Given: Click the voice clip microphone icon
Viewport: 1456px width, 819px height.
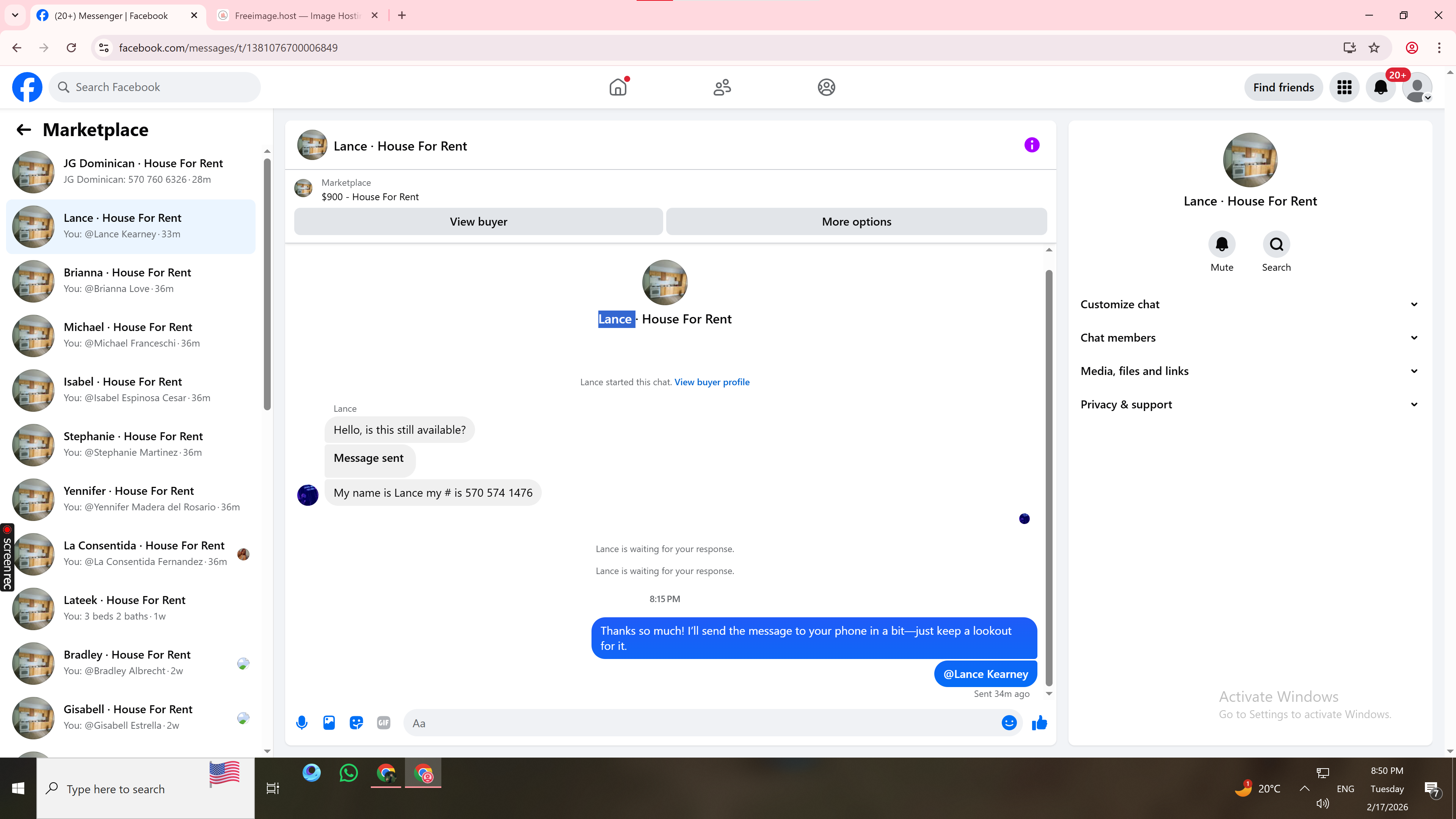Looking at the screenshot, I should tap(302, 722).
